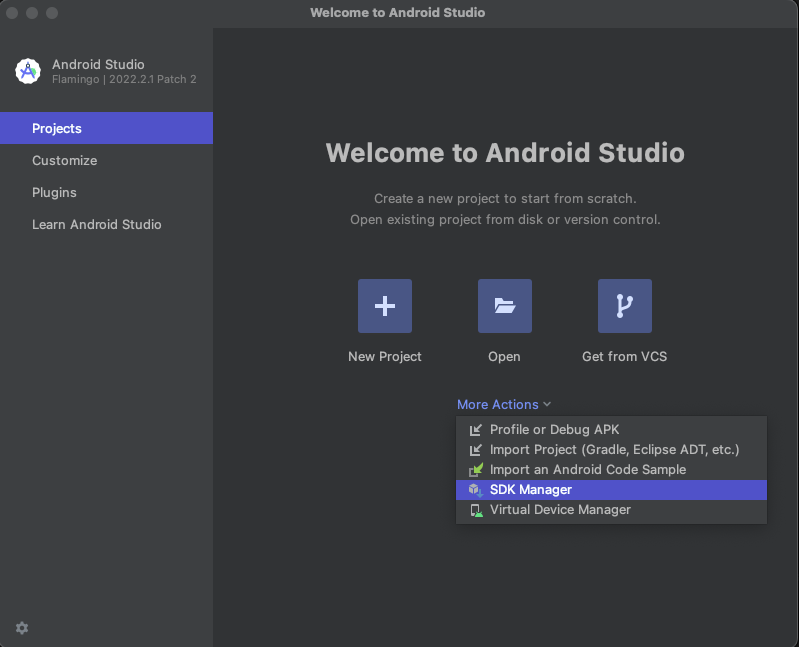799x647 pixels.
Task: Collapse the More Actions dropdown
Action: pos(503,404)
